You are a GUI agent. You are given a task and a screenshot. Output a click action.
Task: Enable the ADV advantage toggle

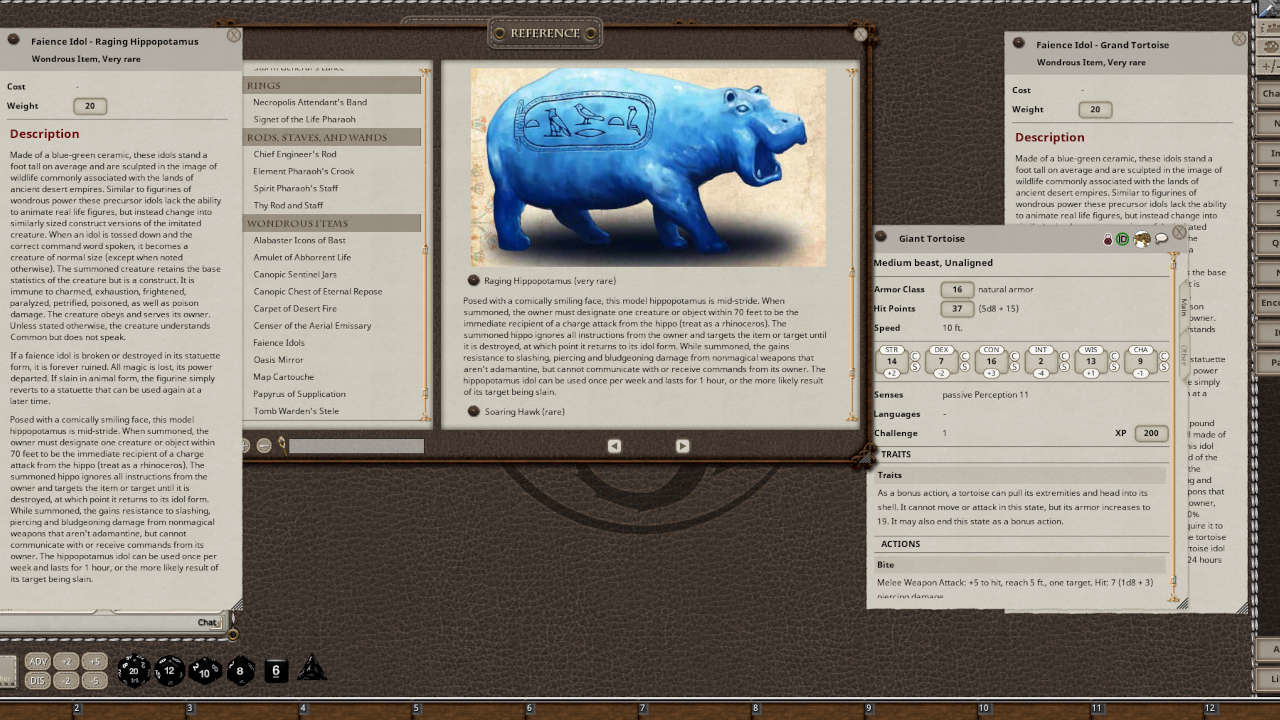(x=37, y=661)
